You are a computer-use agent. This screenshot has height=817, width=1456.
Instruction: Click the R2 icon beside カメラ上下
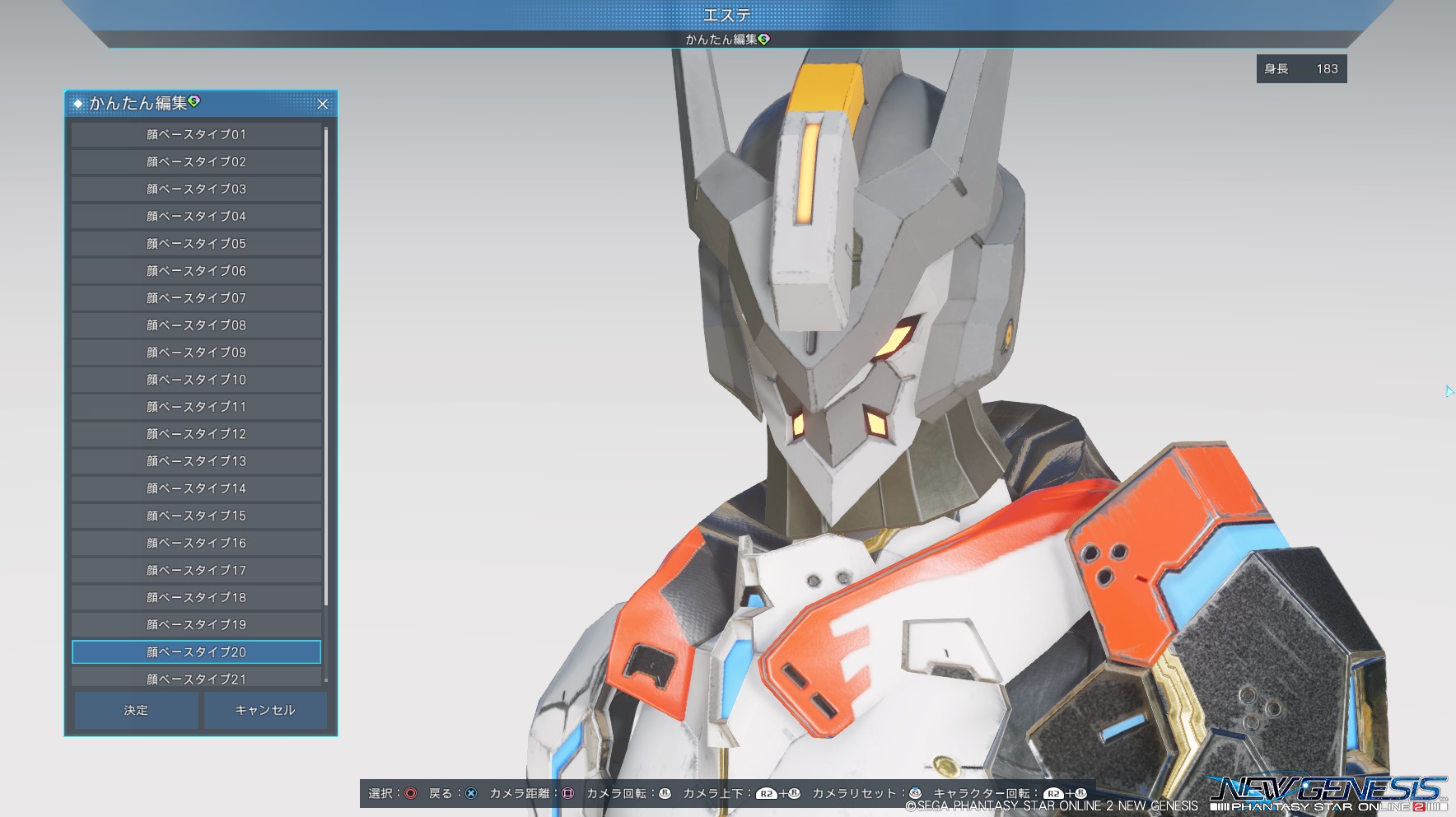click(766, 794)
